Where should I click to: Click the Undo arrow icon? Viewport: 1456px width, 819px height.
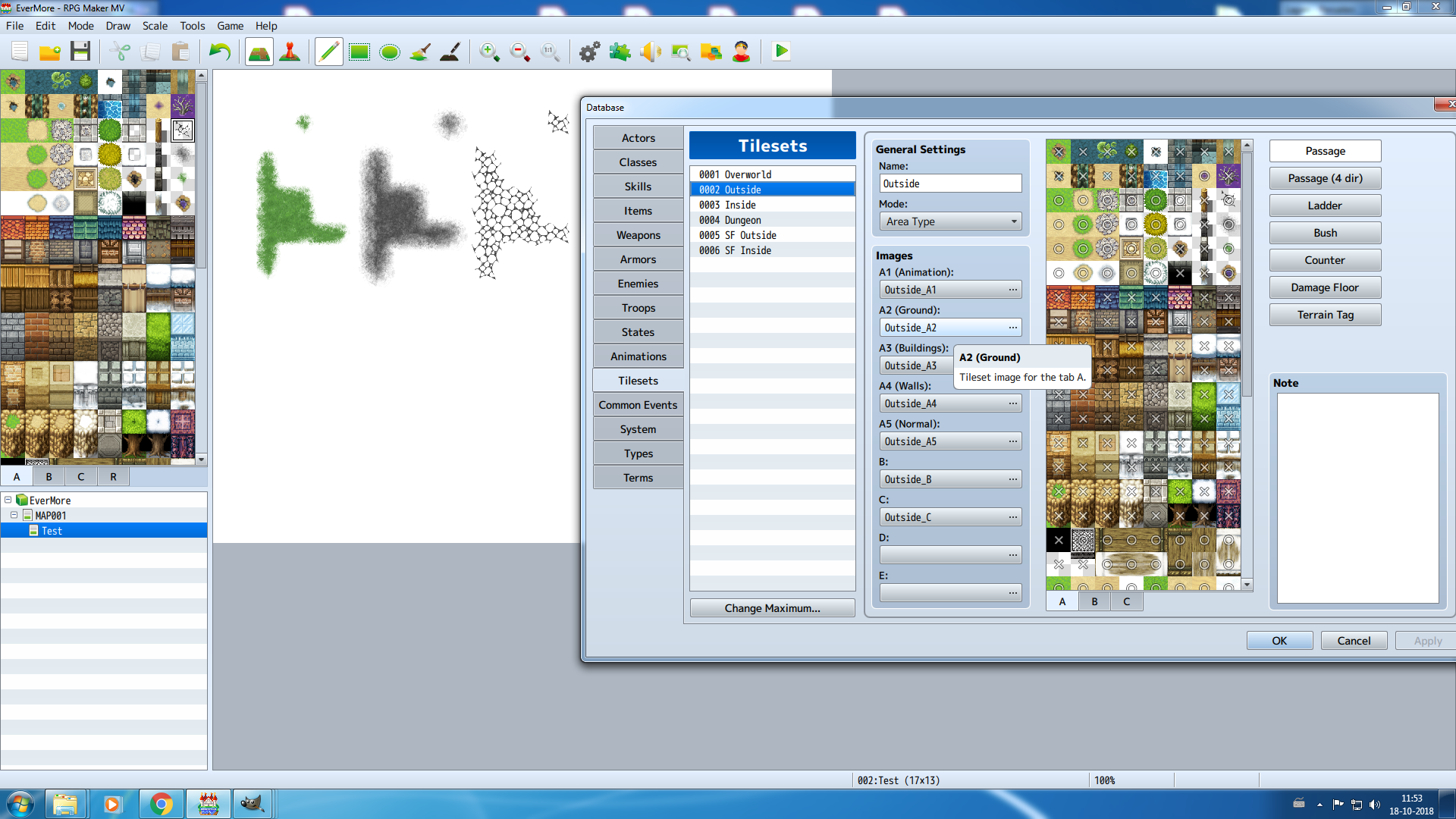pyautogui.click(x=220, y=52)
